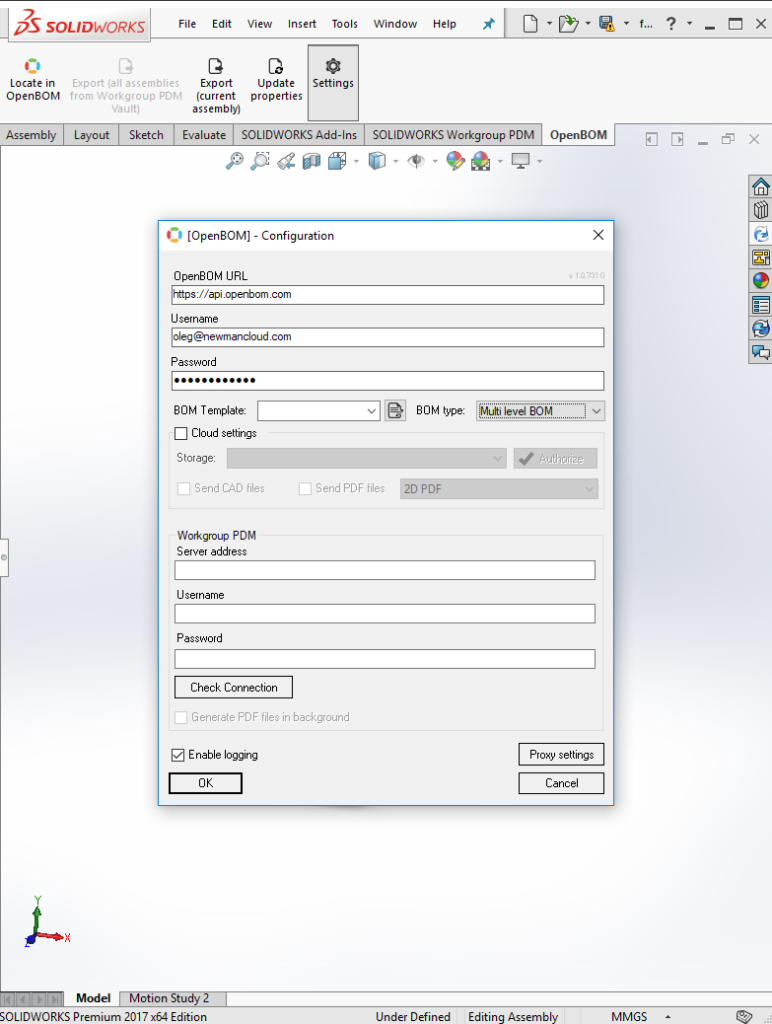Click the BOM template edit icon
Viewport: 772px width, 1024px height.
(x=395, y=411)
